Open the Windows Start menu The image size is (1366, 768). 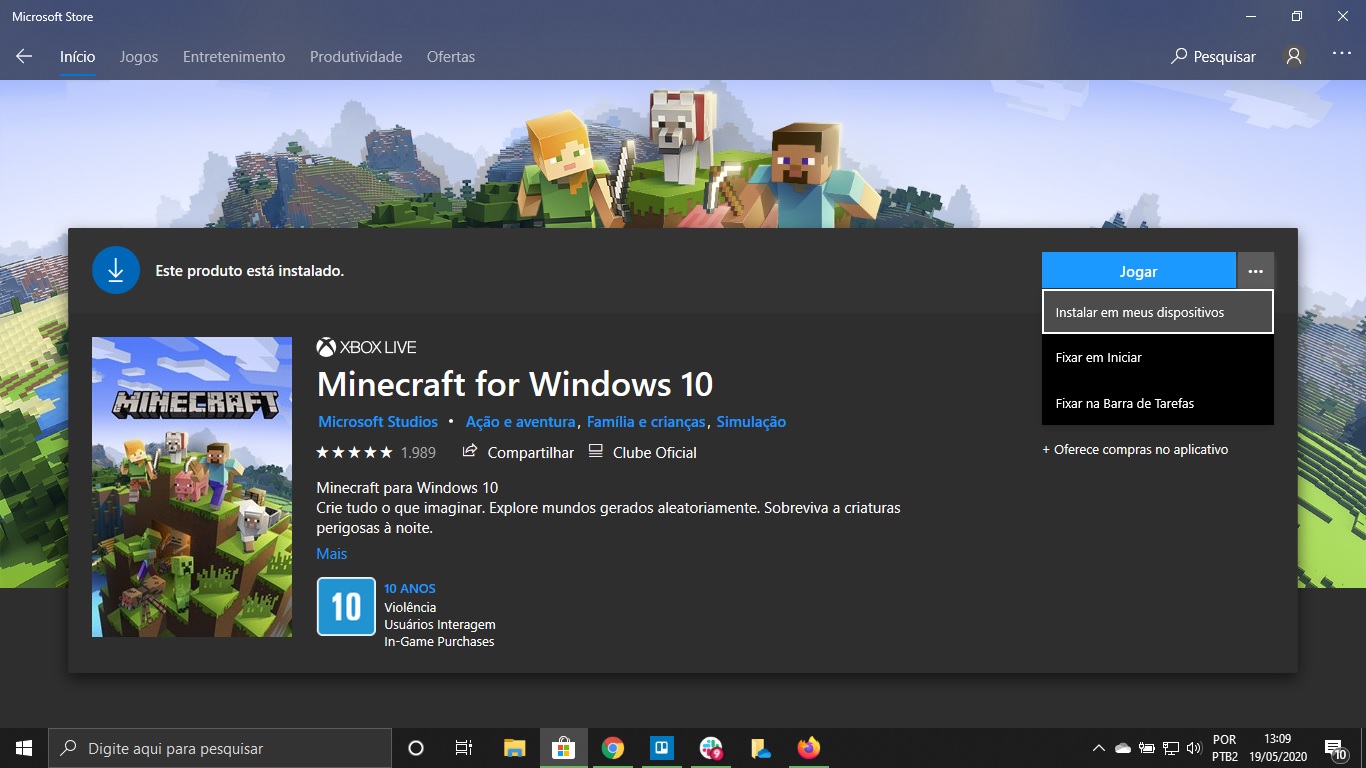[24, 748]
